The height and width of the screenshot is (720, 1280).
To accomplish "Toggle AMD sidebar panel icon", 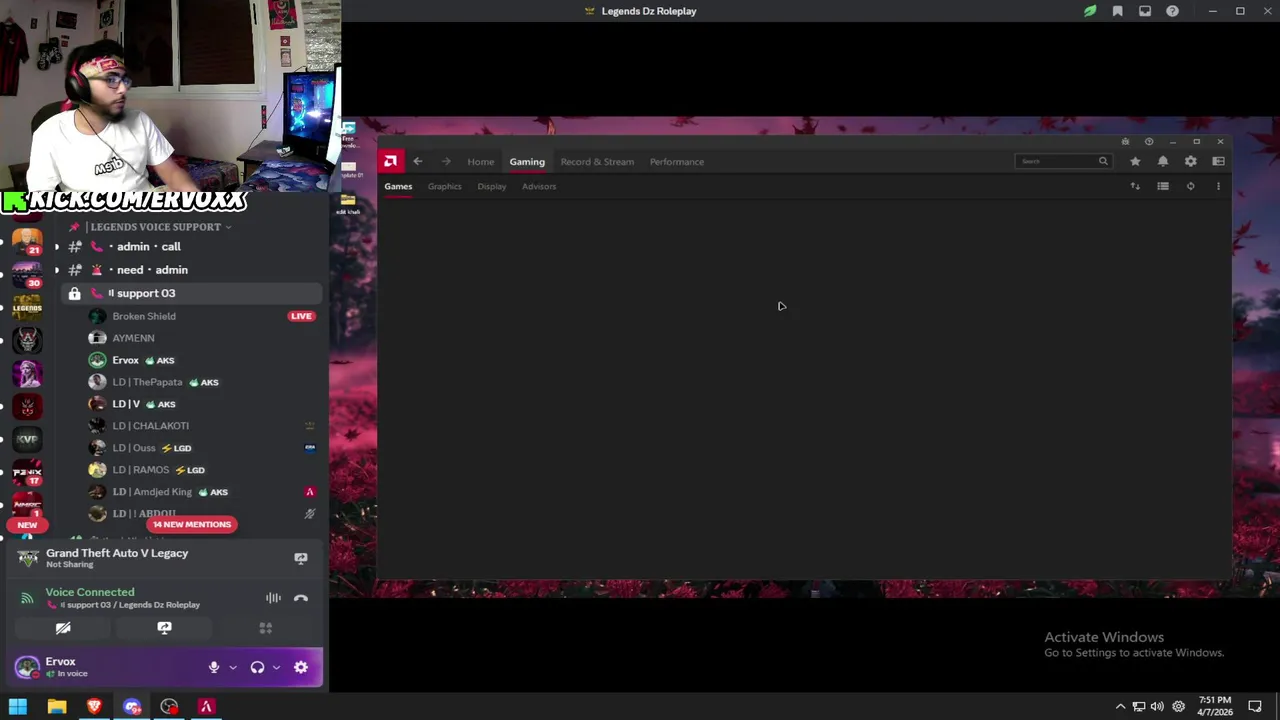I will coord(1218,161).
